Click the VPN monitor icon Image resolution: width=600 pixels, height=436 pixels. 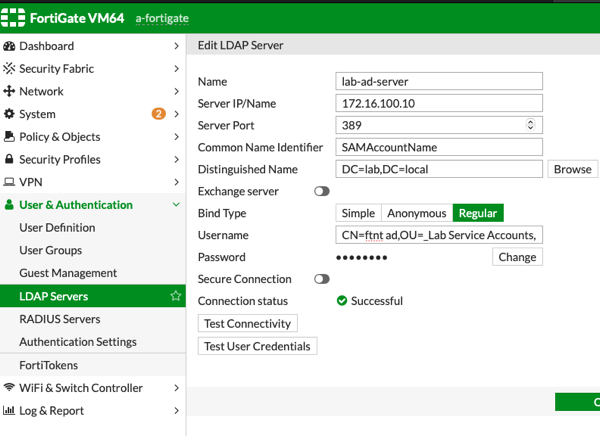pyautogui.click(x=10, y=182)
